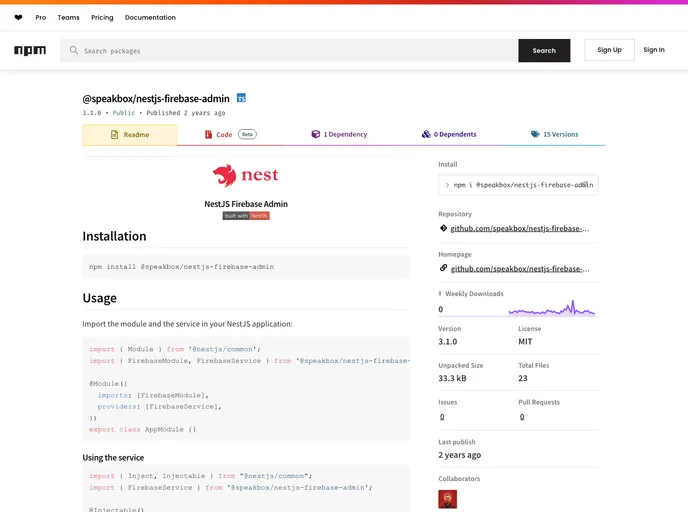This screenshot has height=512, width=688.
Task: Click the 'Using the service' heading
Action: [x=113, y=458]
